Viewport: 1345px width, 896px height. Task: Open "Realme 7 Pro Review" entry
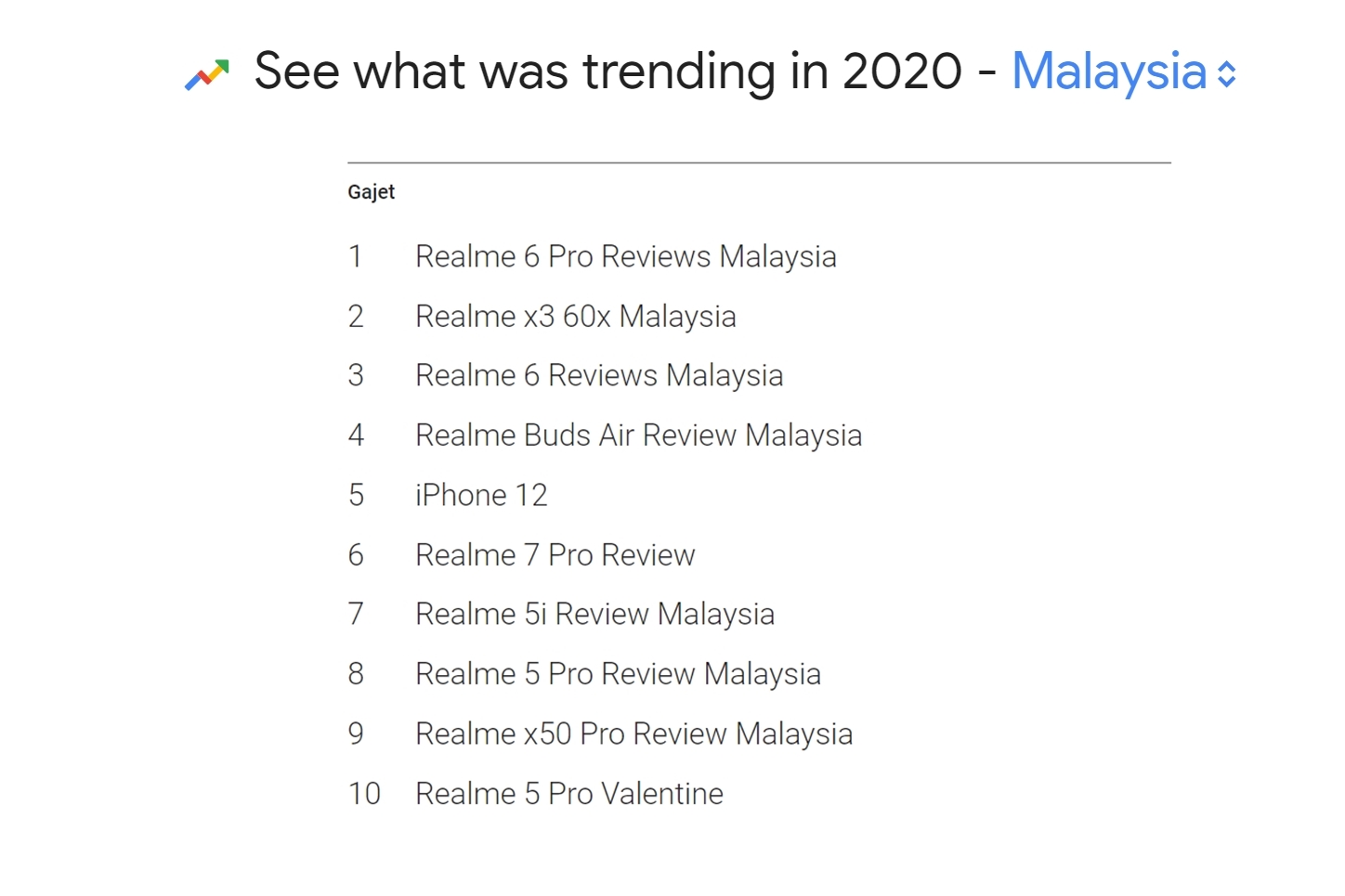pyautogui.click(x=555, y=555)
